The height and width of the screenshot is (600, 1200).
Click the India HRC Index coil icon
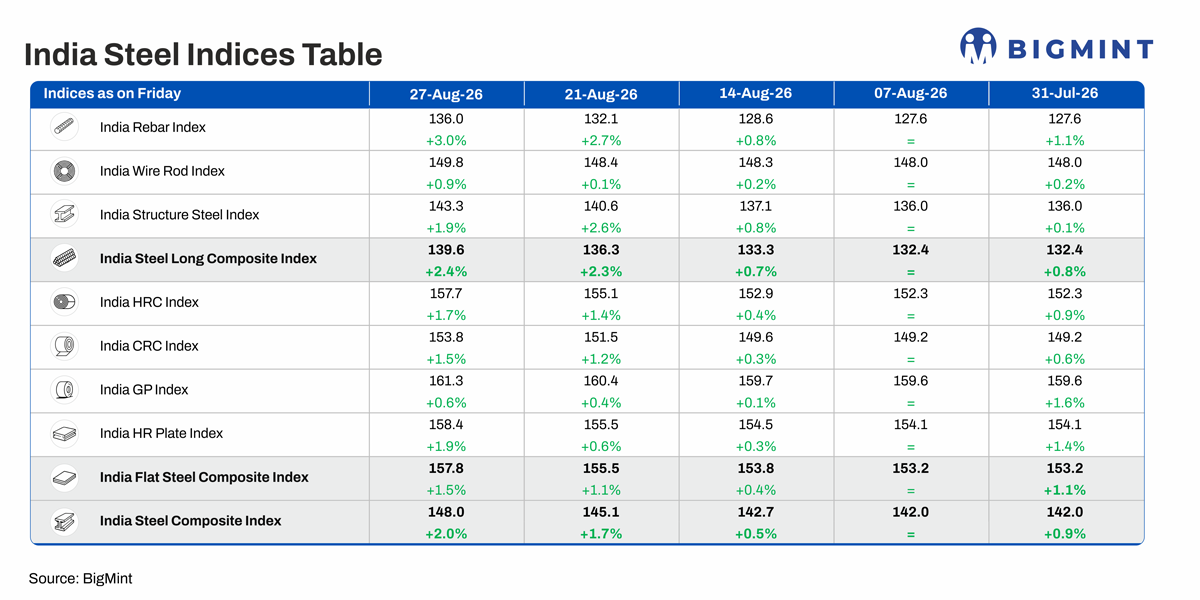click(65, 302)
